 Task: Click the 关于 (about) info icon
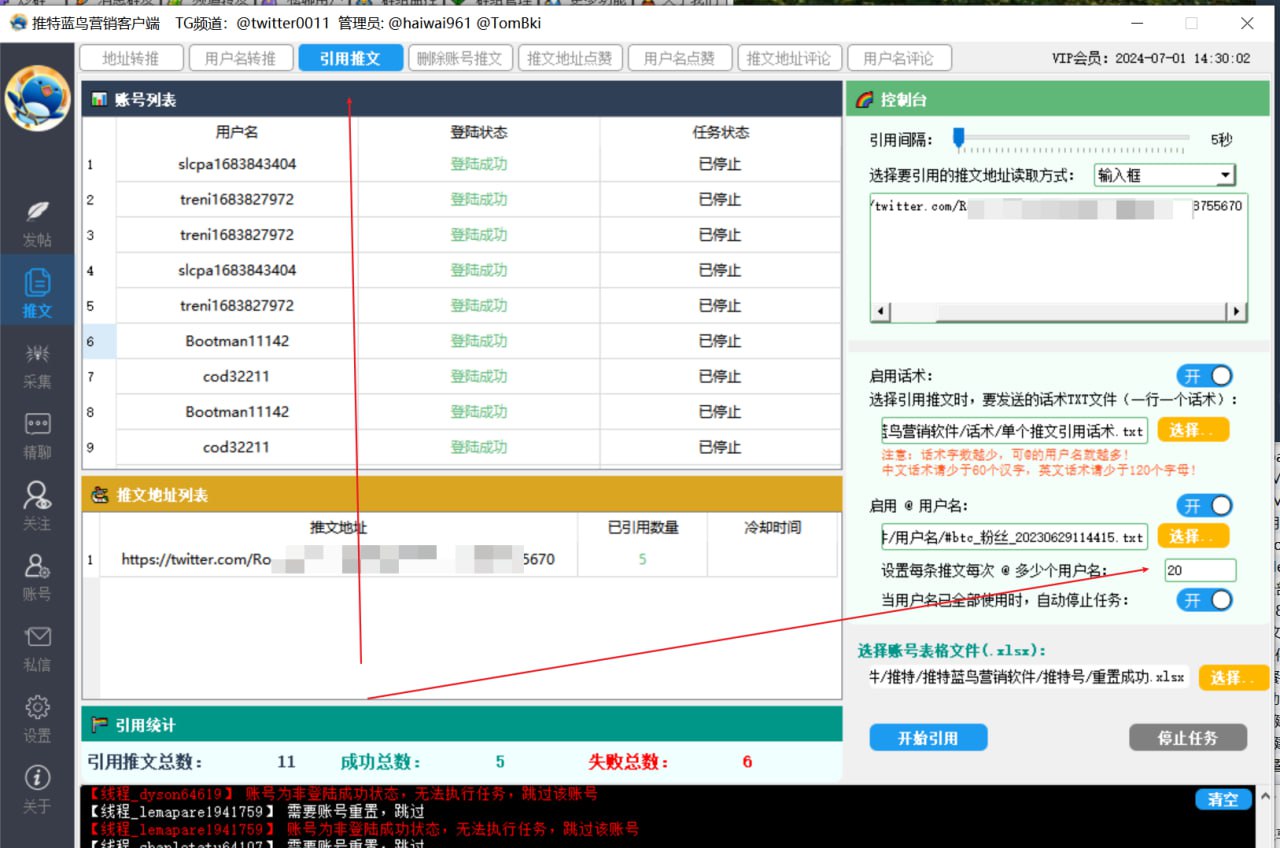(x=37, y=778)
